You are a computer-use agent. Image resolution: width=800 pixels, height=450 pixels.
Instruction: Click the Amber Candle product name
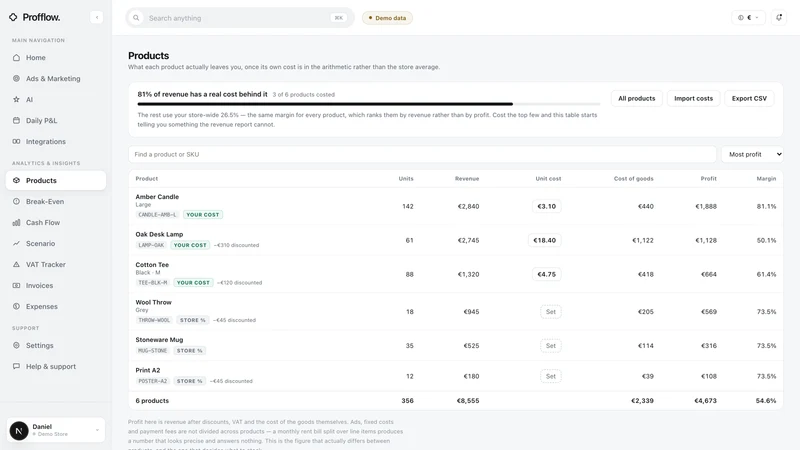[157, 196]
